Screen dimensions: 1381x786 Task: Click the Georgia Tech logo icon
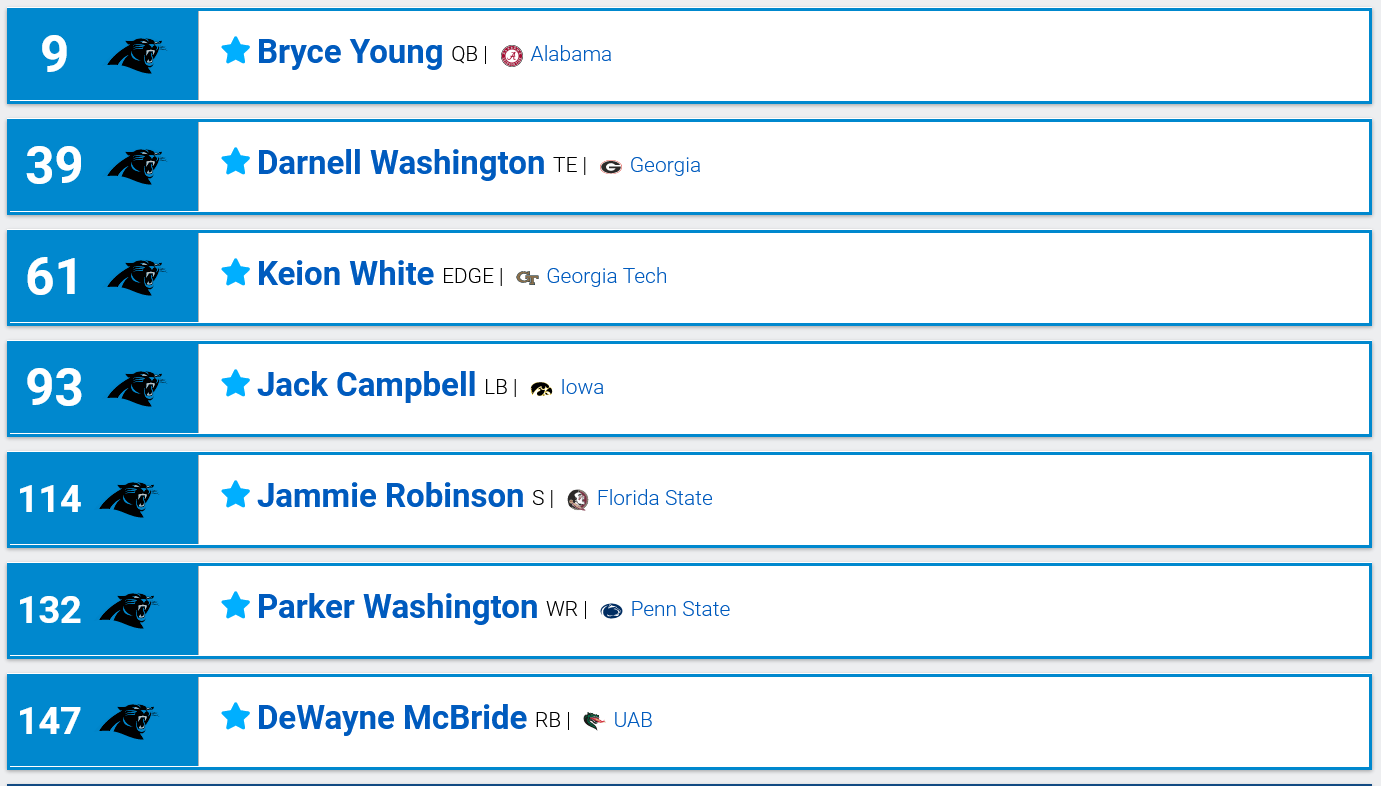tap(528, 278)
